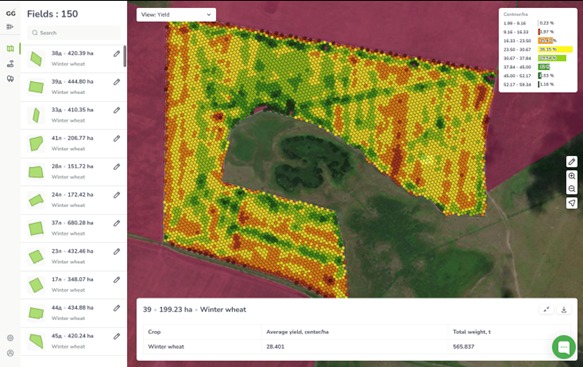Open the settings gear in sidebar
This screenshot has width=583, height=367.
[10, 338]
